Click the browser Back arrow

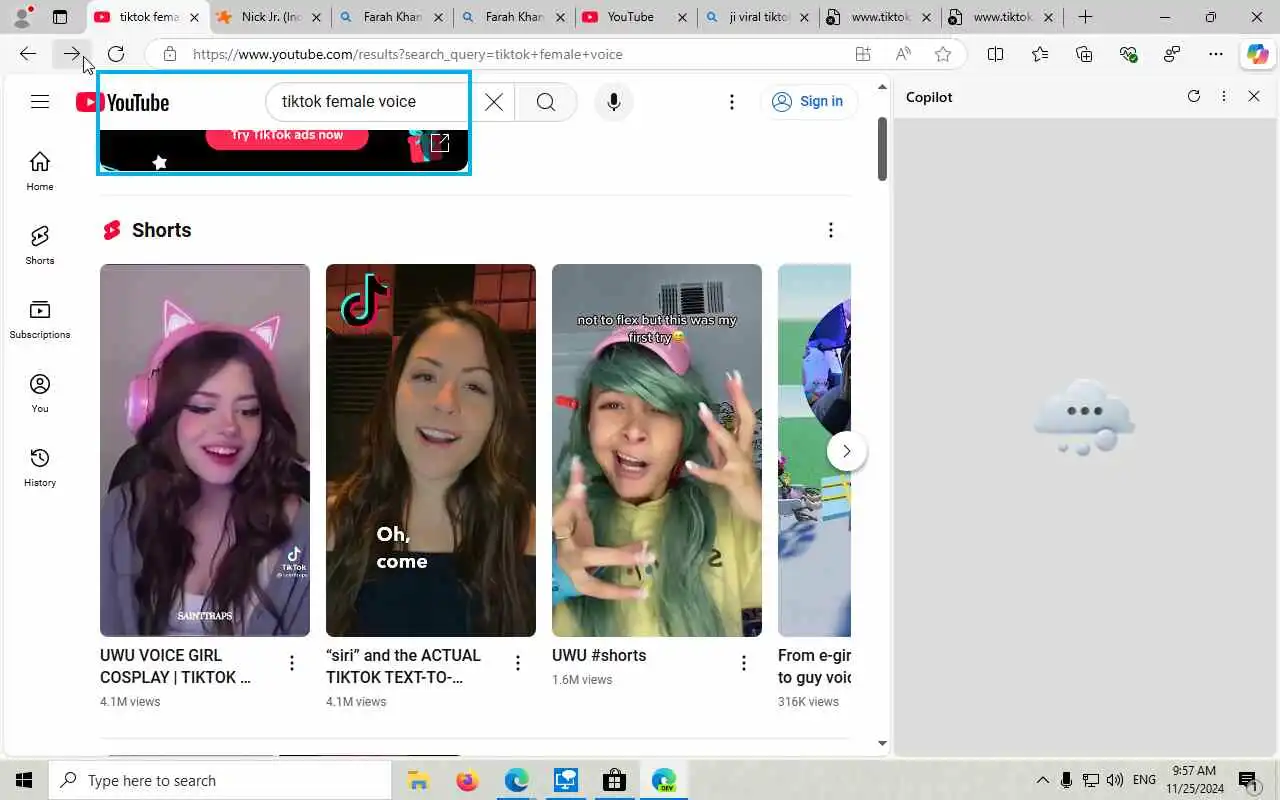tap(28, 54)
